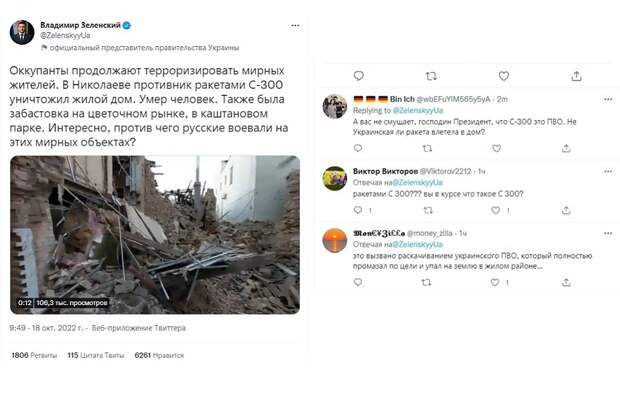This screenshot has width=620, height=413.
Task: Share the money_zilla reply
Action: click(x=566, y=282)
